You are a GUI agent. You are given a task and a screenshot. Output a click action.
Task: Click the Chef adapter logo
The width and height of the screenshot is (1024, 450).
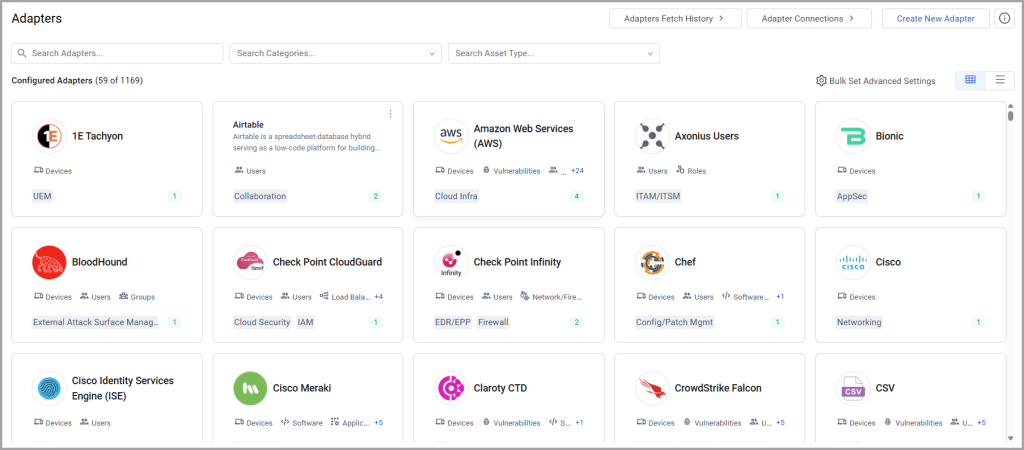pyautogui.click(x=652, y=262)
